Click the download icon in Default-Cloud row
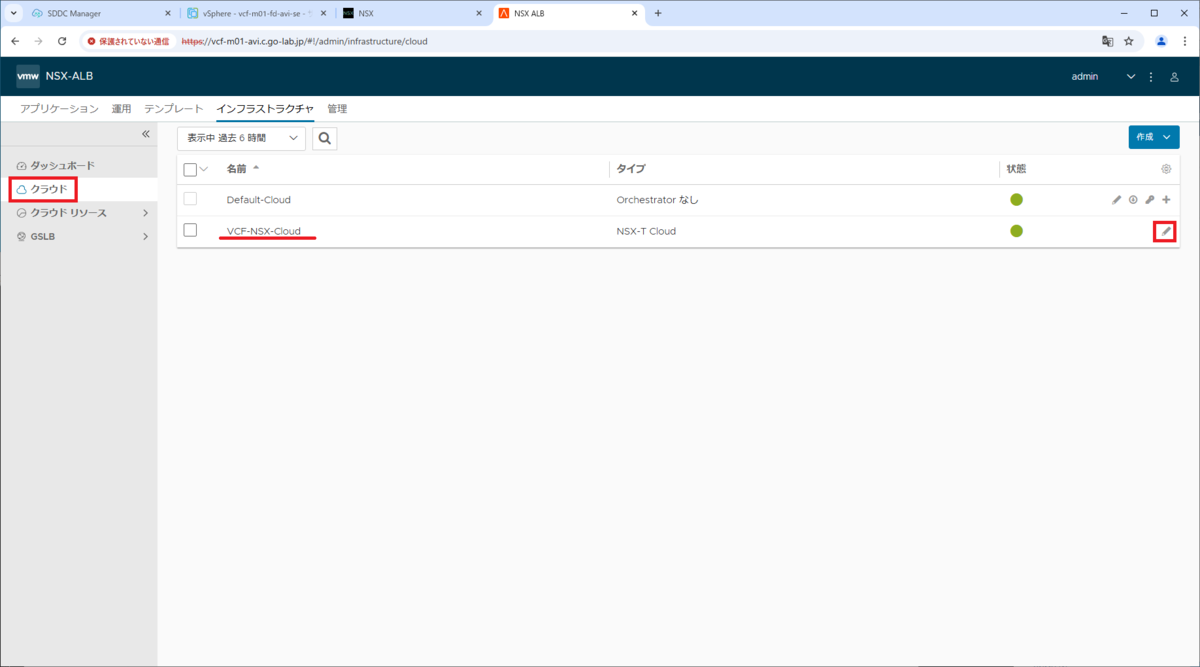 [x=1133, y=200]
